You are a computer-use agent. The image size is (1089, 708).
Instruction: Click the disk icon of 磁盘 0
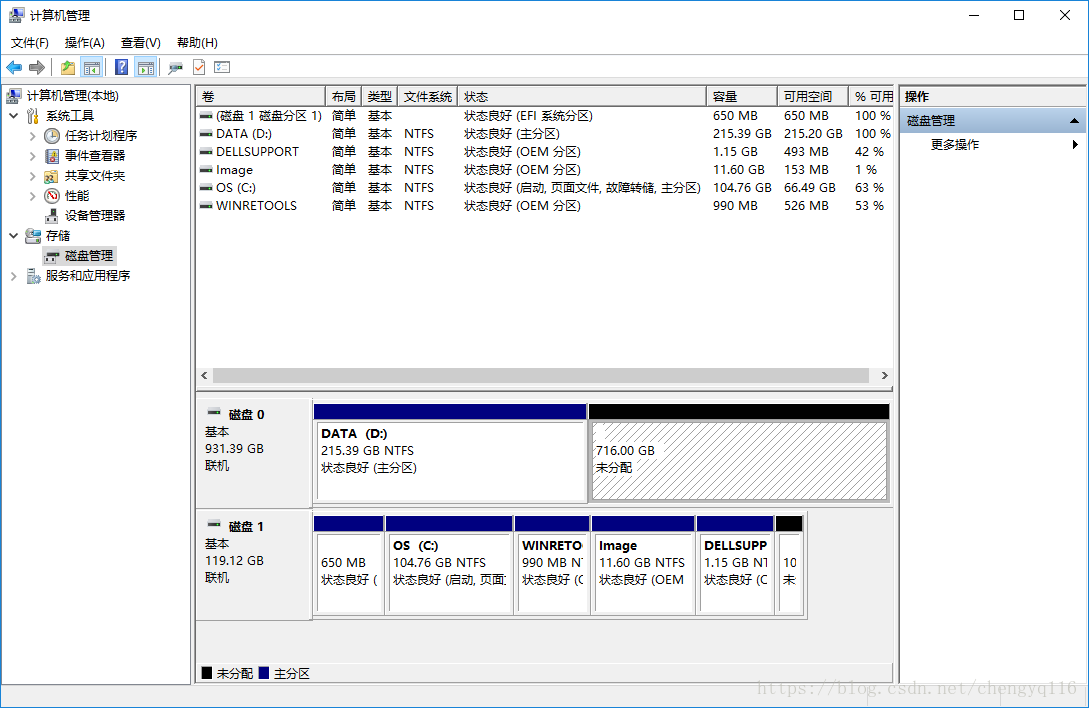214,412
